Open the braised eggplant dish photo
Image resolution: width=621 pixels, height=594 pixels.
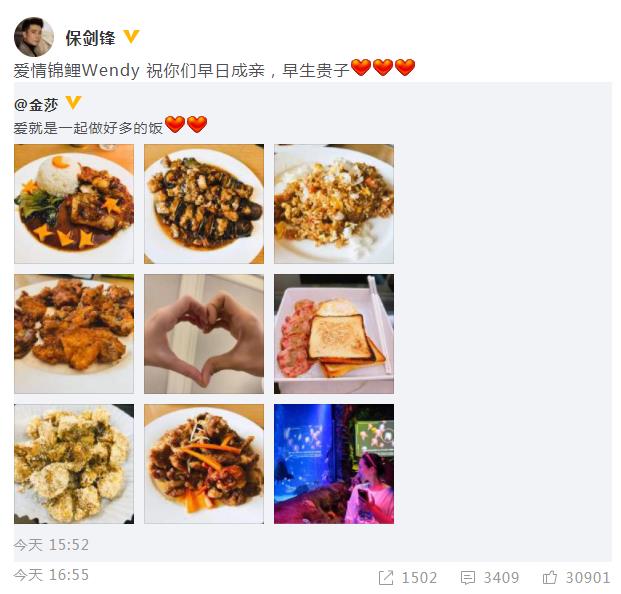click(204, 204)
